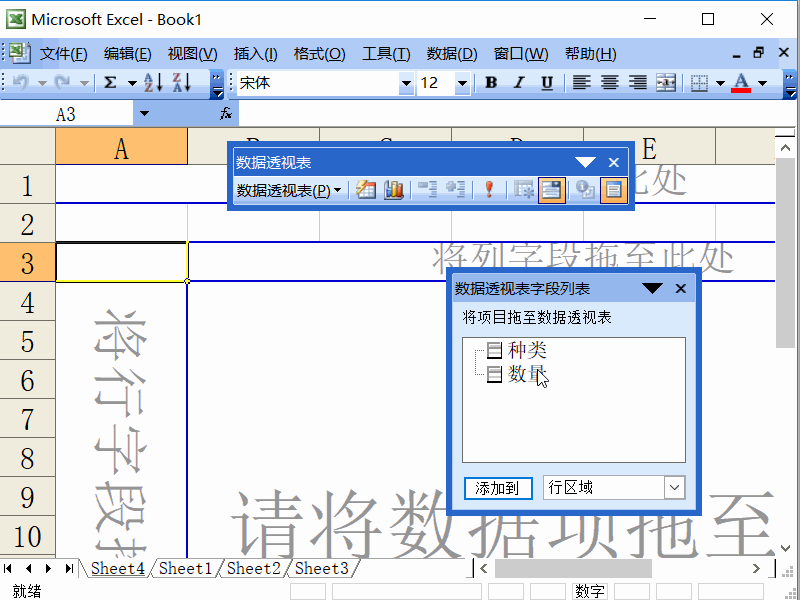This screenshot has height=600, width=800.
Task: Open the 数据(D) menu
Action: 452,54
